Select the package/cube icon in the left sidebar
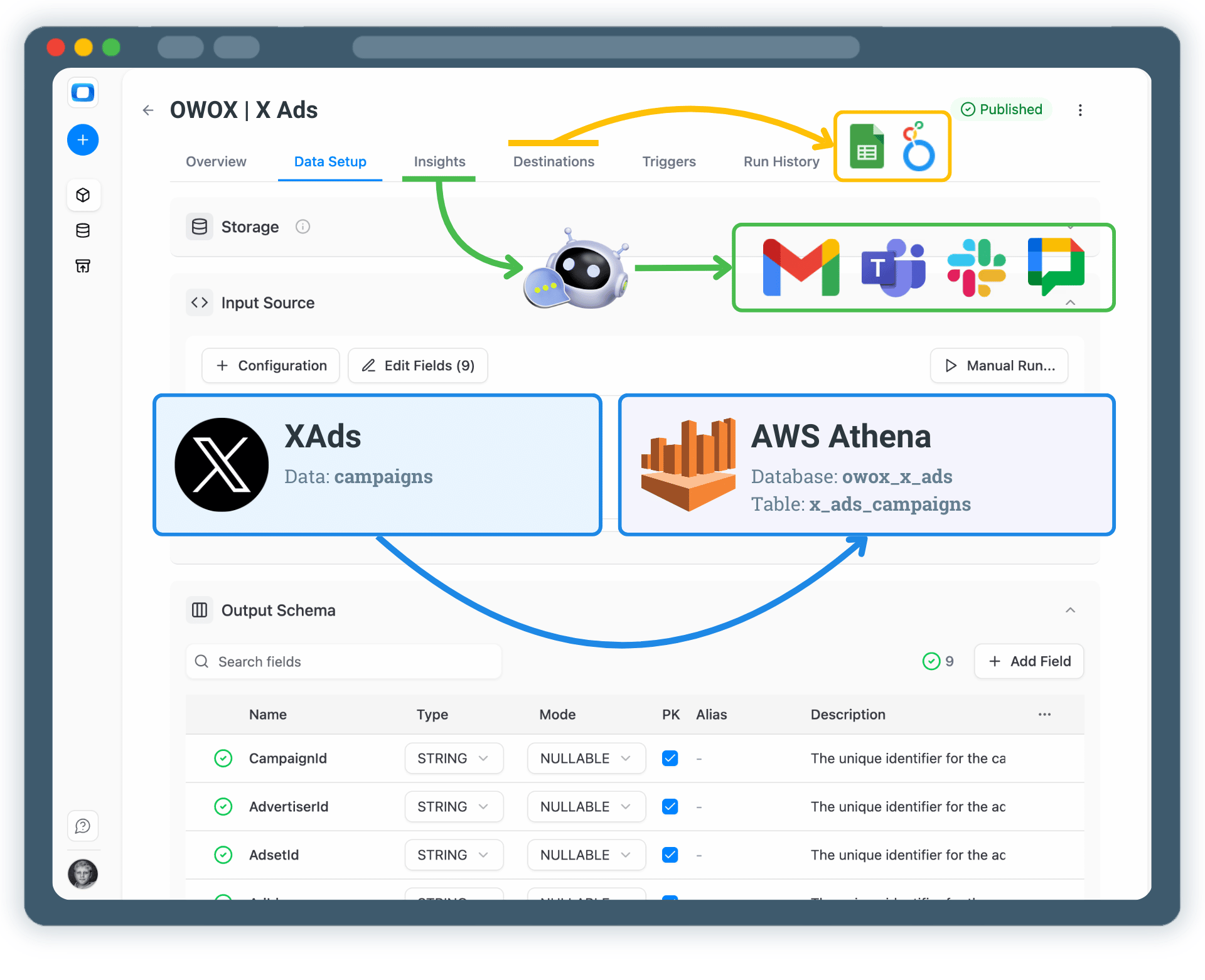 (x=83, y=194)
